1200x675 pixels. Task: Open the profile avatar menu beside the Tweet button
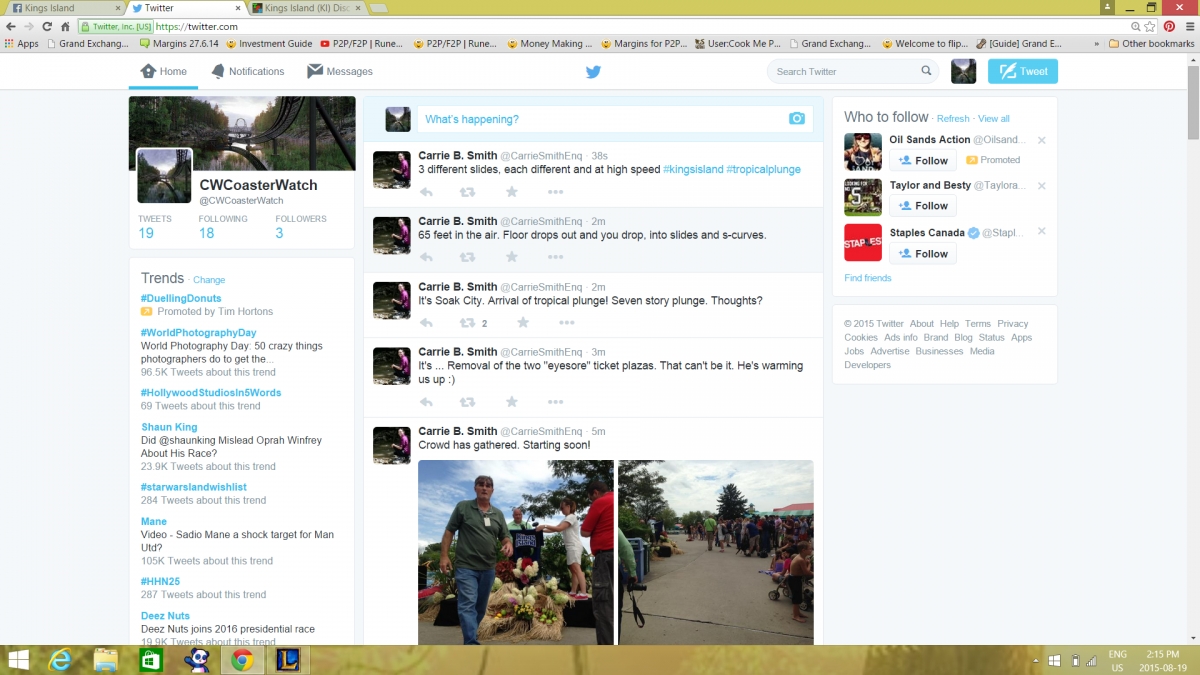pyautogui.click(x=963, y=71)
